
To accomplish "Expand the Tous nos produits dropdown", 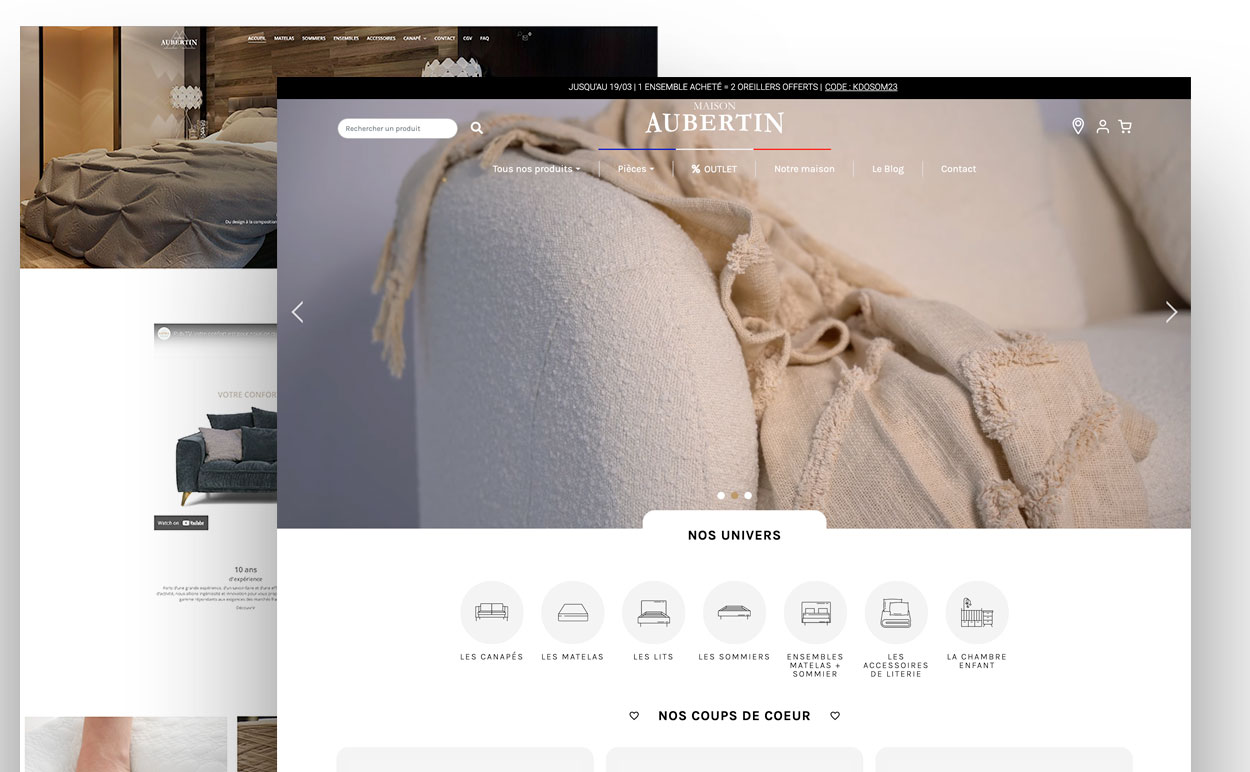I will (536, 169).
